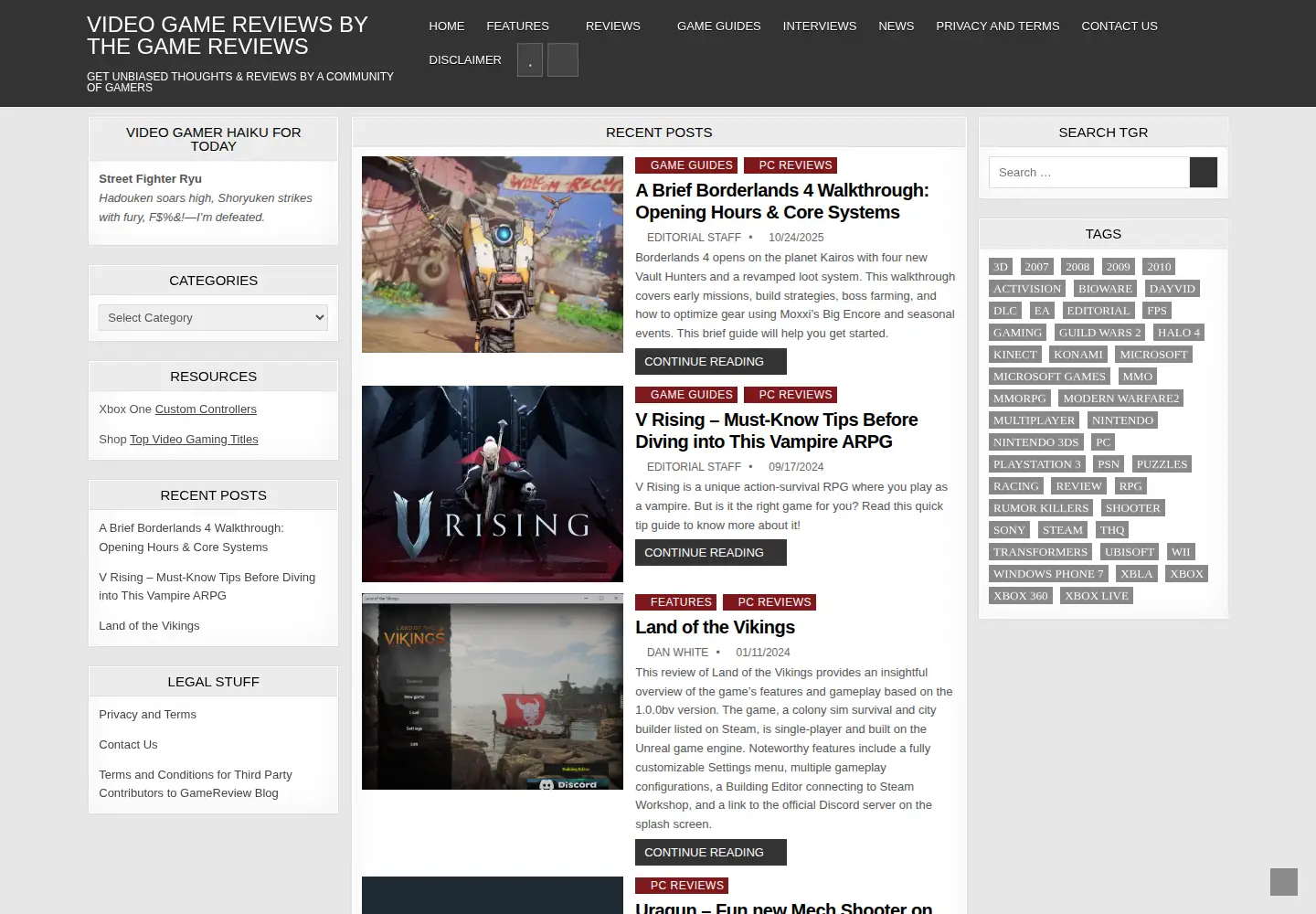Open the Select Category dropdown
Image resolution: width=1316 pixels, height=914 pixels.
[213, 317]
